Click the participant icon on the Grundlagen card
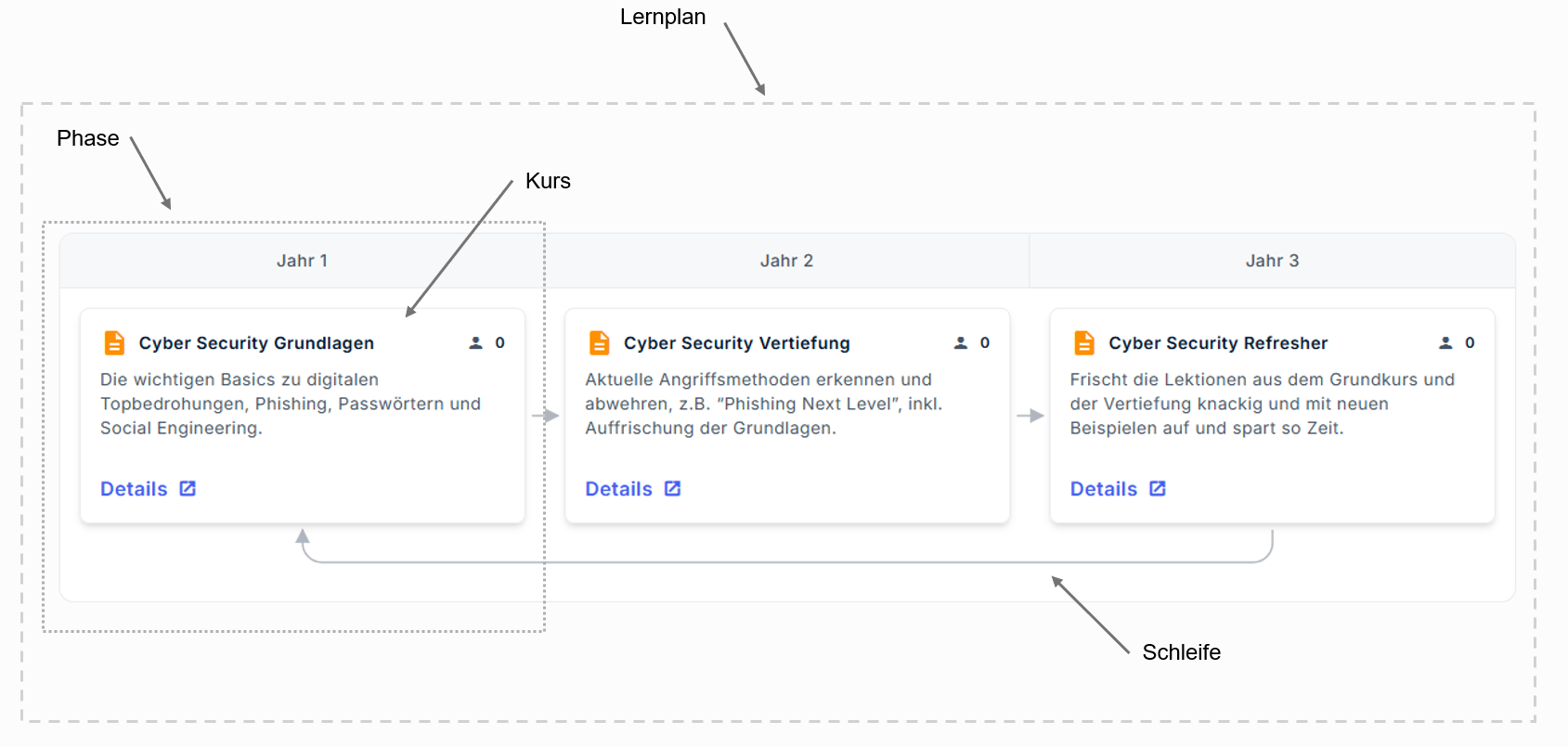This screenshot has width=1568, height=747. coord(476,343)
